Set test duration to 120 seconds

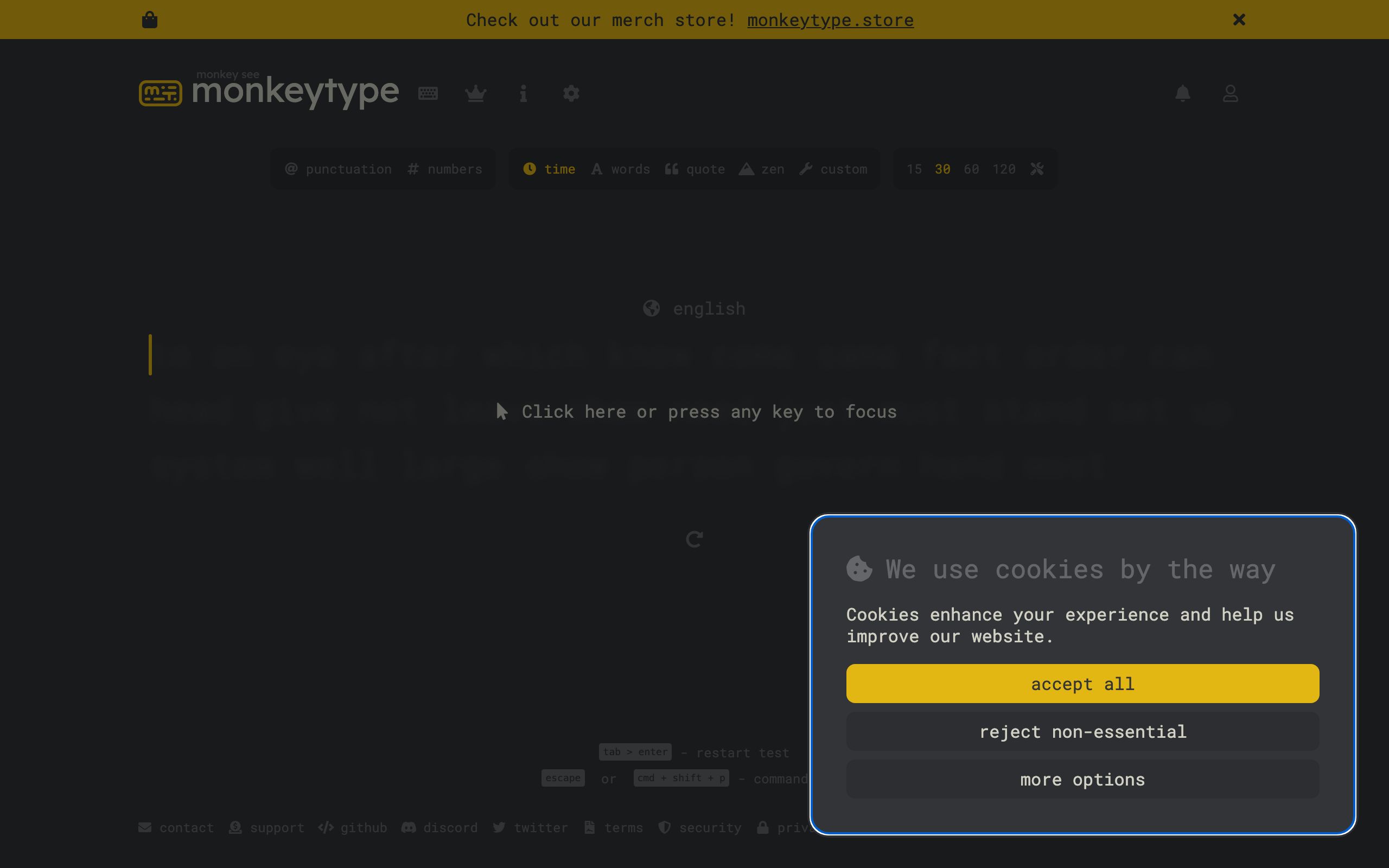coord(1004,169)
